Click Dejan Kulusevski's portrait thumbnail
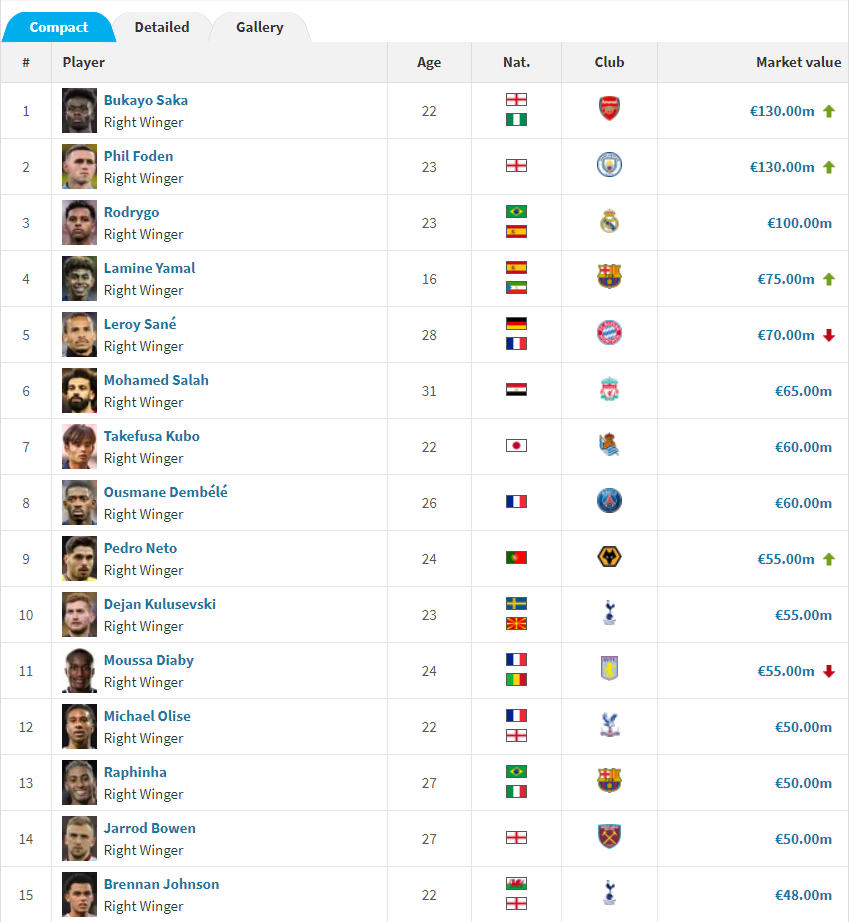The height and width of the screenshot is (922, 849). pos(80,614)
